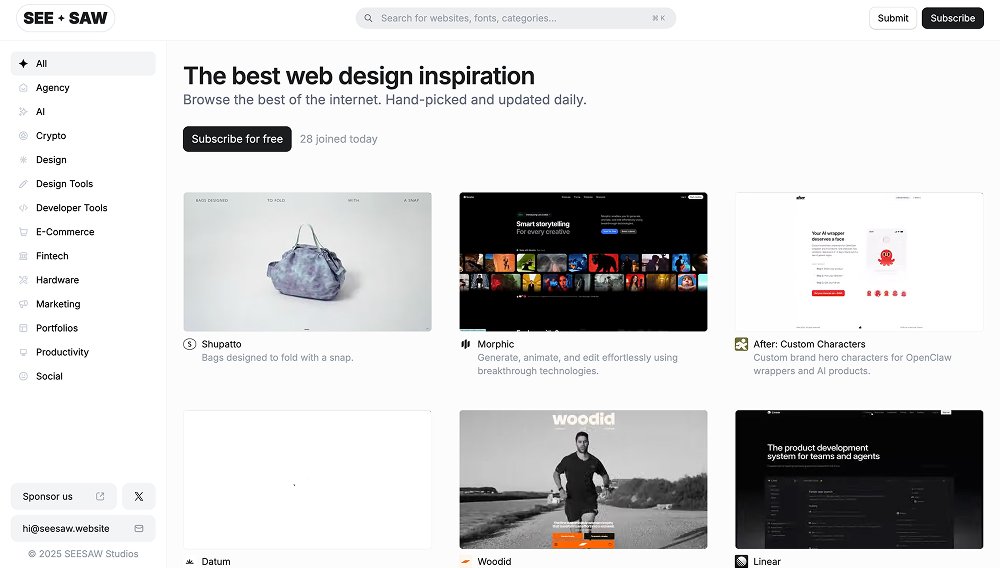
Task: Open the Woodid runner thumbnail
Action: (583, 479)
